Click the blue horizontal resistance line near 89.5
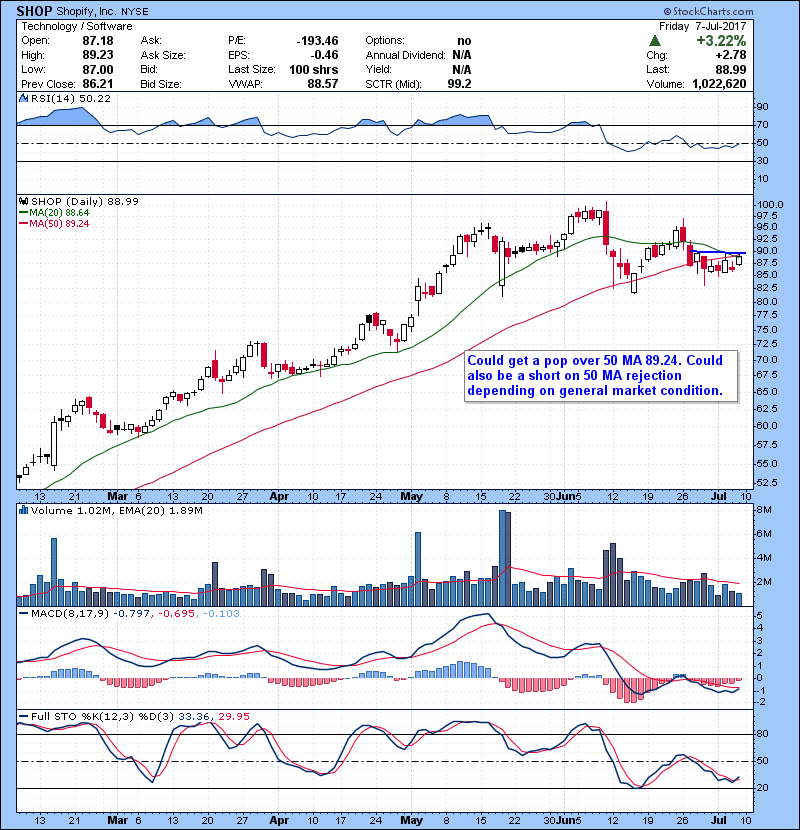800x830 pixels. (x=718, y=252)
